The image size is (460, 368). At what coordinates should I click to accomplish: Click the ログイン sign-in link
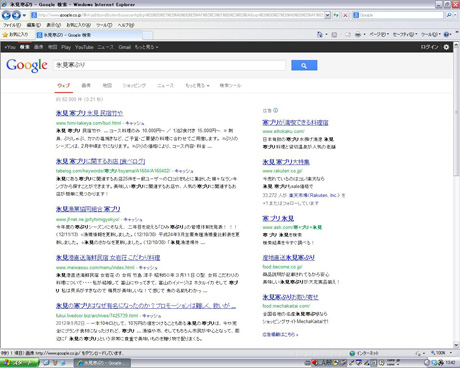[x=429, y=47]
